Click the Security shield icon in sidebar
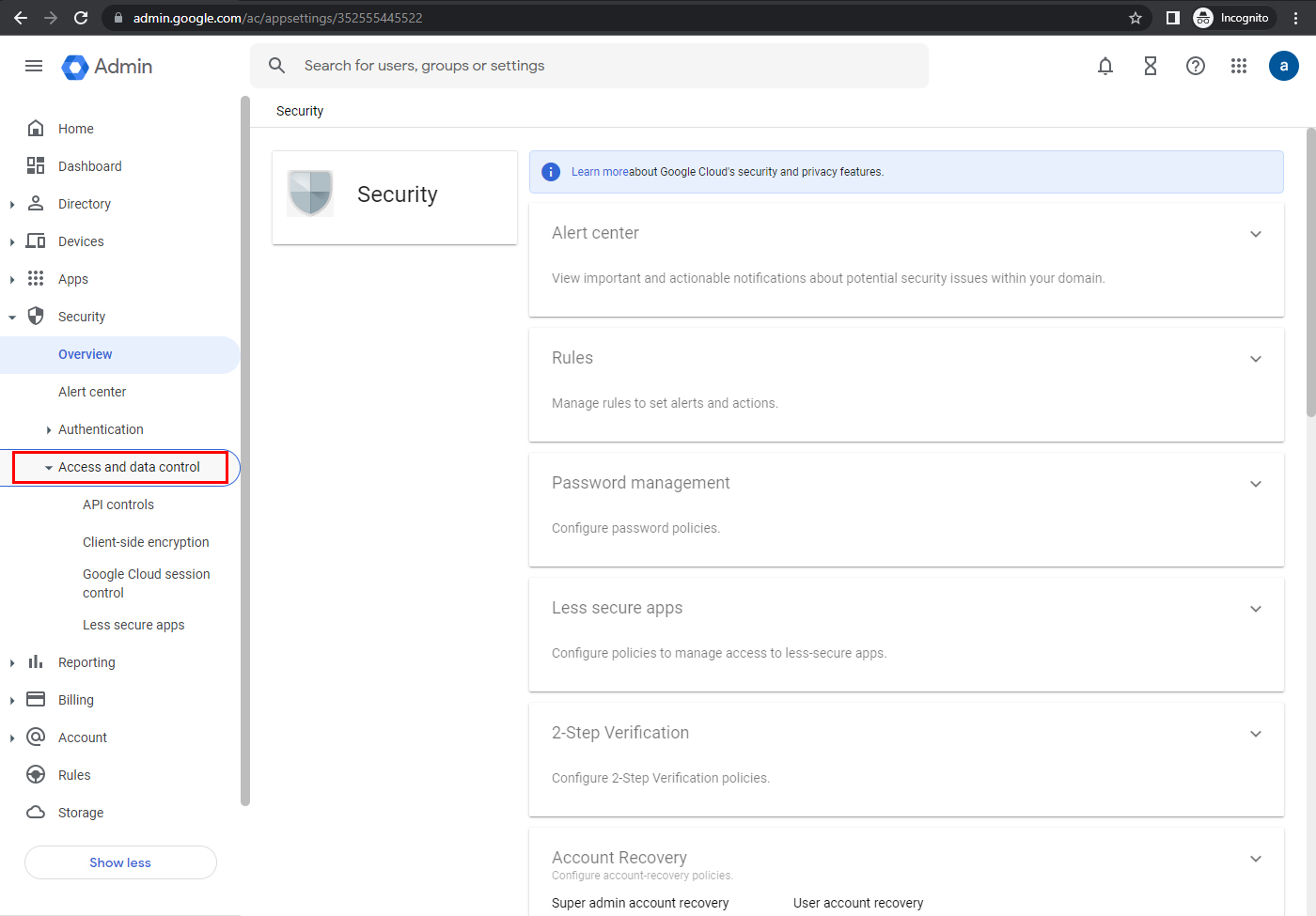The height and width of the screenshot is (916, 1316). pos(35,316)
